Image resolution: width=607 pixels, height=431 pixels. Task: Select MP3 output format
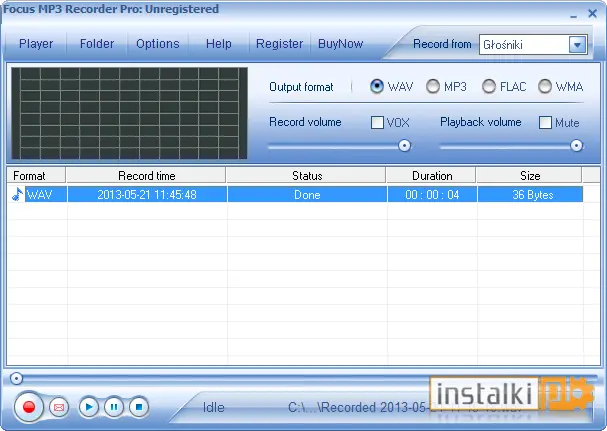point(433,86)
